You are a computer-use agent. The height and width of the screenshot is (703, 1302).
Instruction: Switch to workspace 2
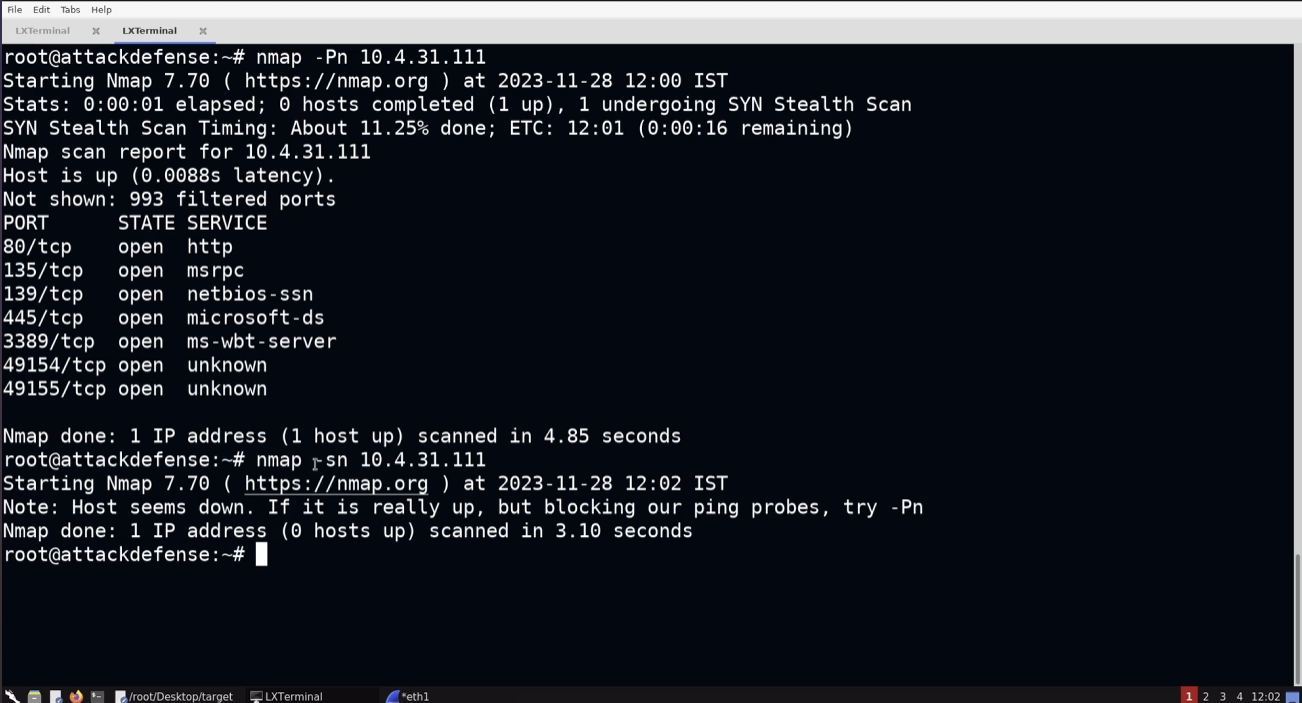(1205, 696)
